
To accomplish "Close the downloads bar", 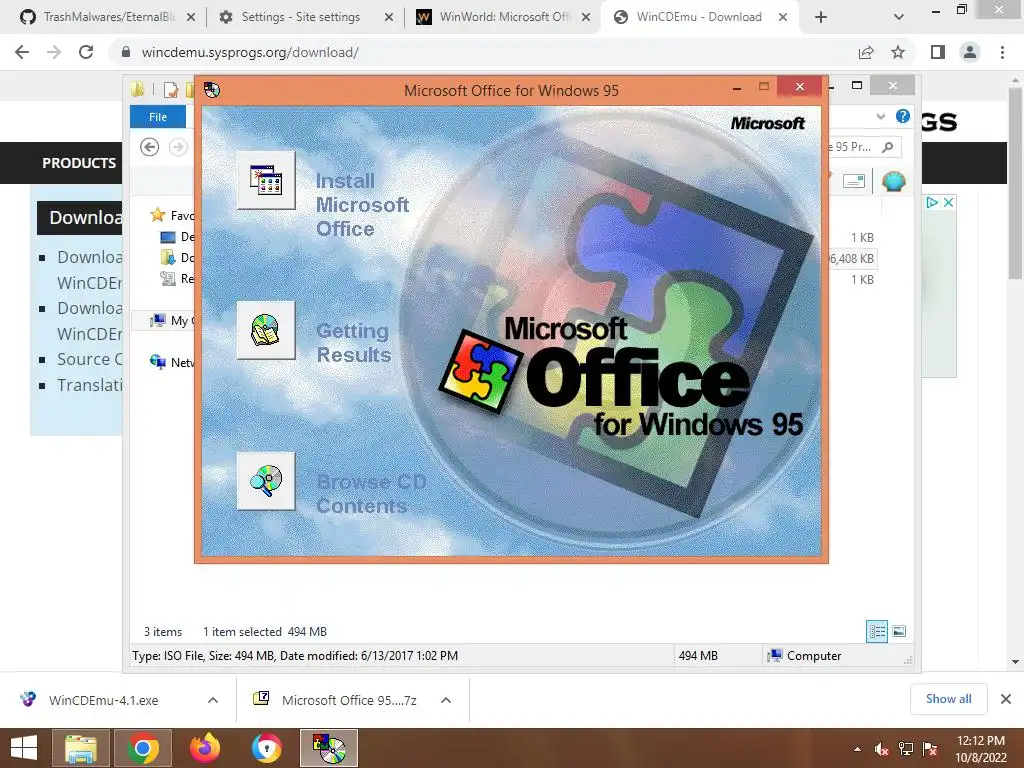I will pyautogui.click(x=1006, y=699).
